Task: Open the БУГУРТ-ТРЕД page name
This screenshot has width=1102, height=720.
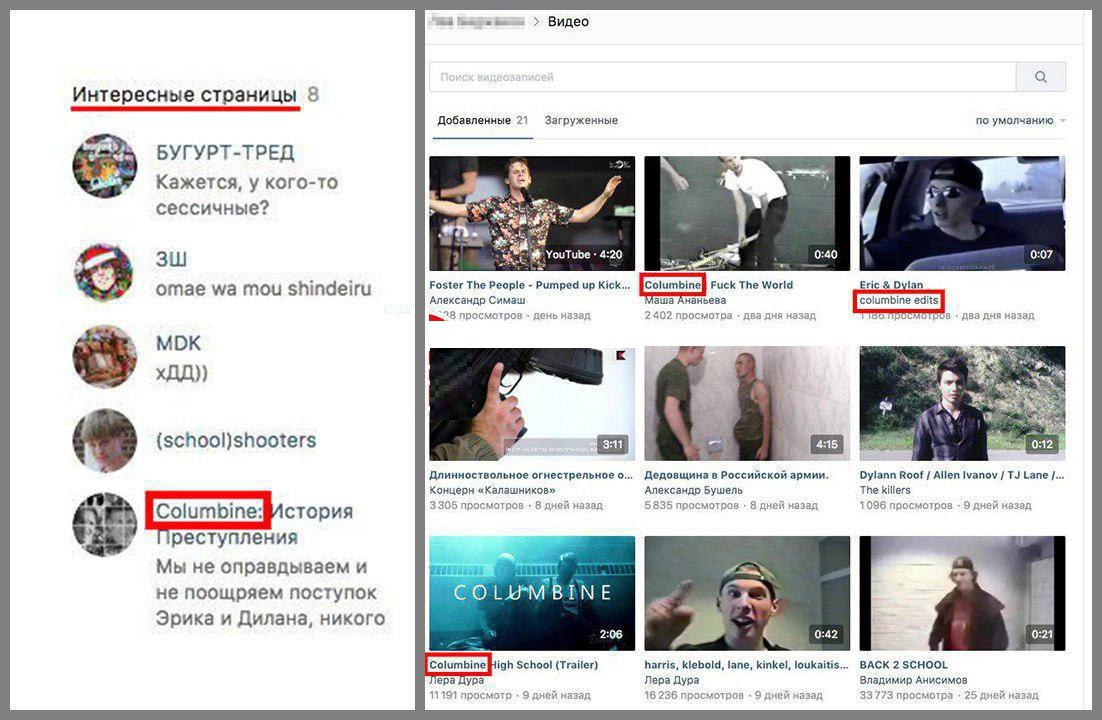Action: coord(225,153)
